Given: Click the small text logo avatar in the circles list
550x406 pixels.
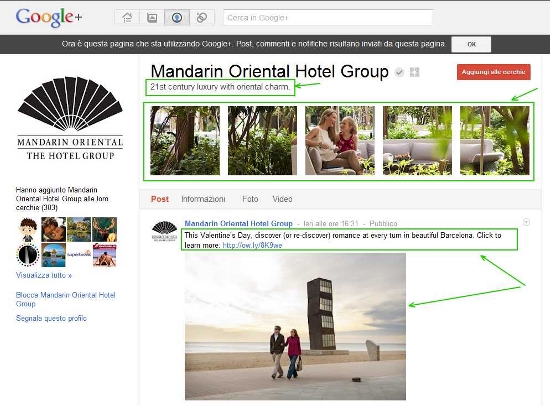Looking at the screenshot, I should [79, 255].
